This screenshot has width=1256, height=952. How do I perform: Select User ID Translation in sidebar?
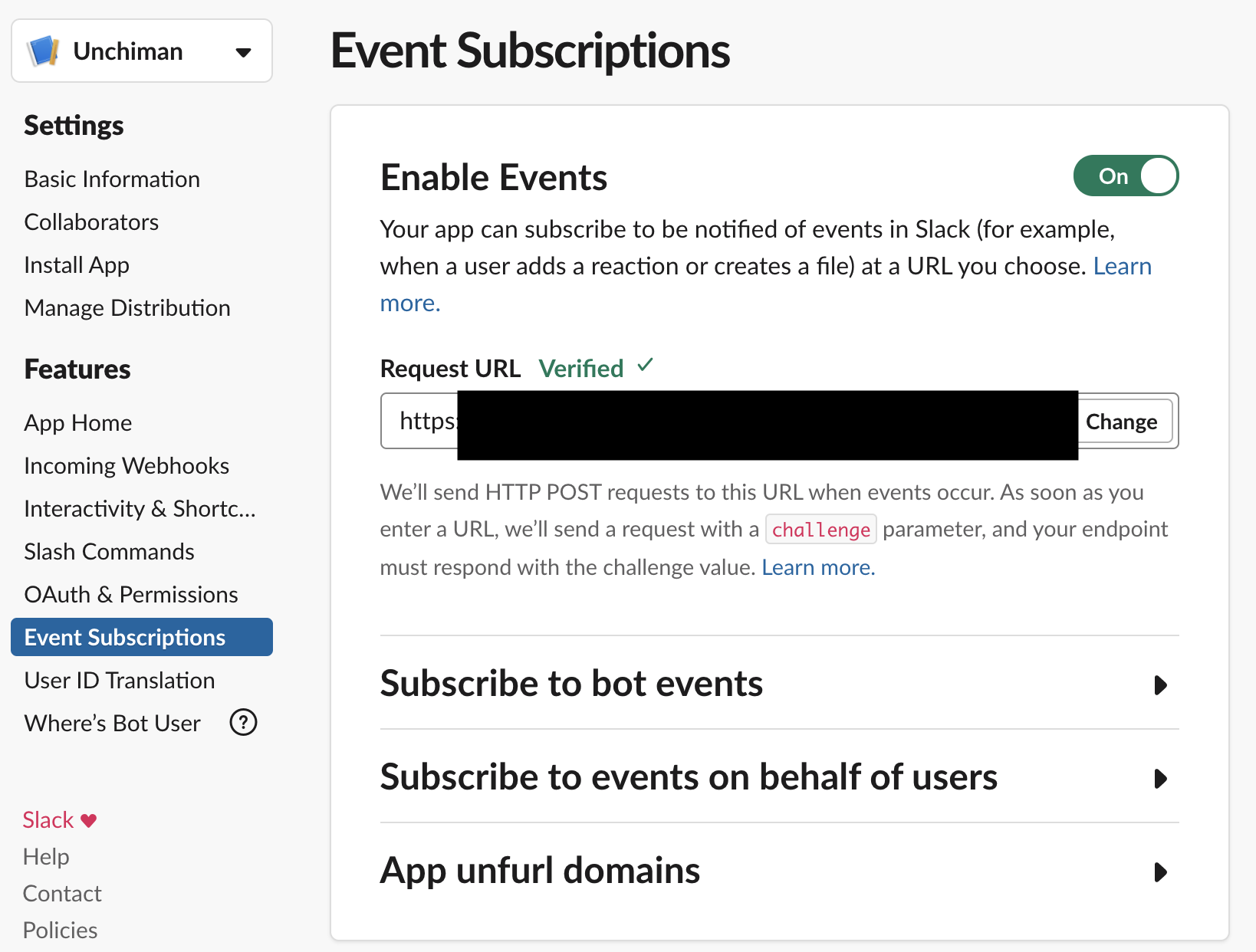tap(119, 681)
